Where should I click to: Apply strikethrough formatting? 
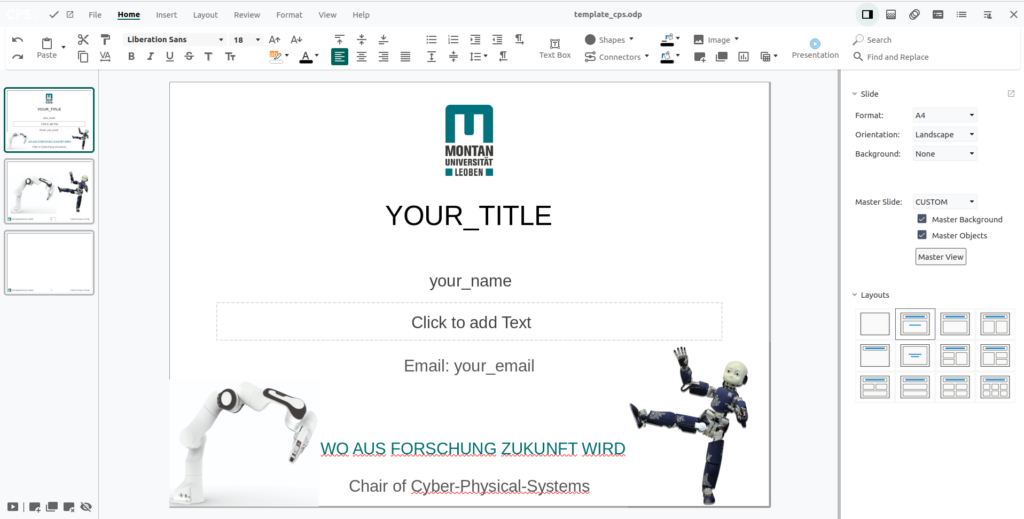coord(188,57)
